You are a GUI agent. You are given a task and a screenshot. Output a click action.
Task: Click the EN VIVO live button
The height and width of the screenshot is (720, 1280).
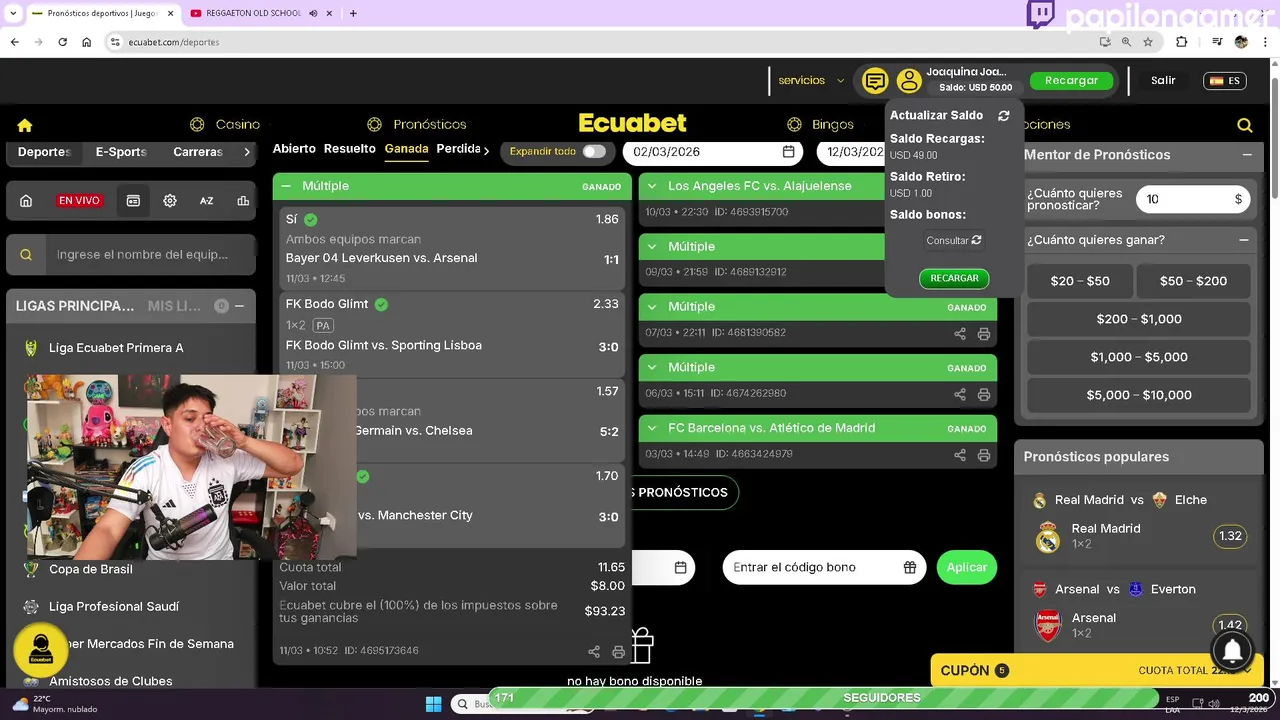click(x=79, y=200)
